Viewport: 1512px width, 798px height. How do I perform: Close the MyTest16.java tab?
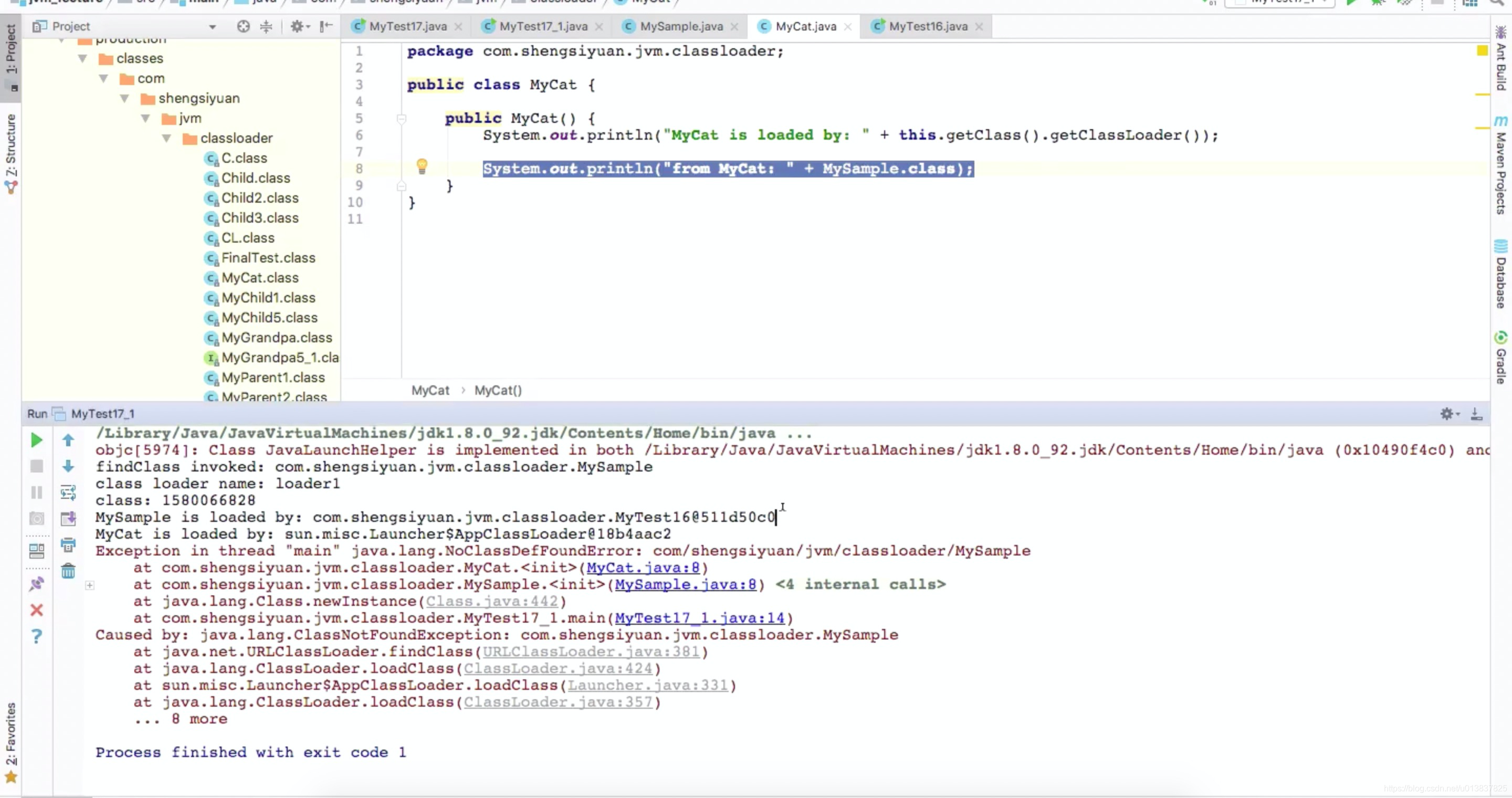point(979,27)
